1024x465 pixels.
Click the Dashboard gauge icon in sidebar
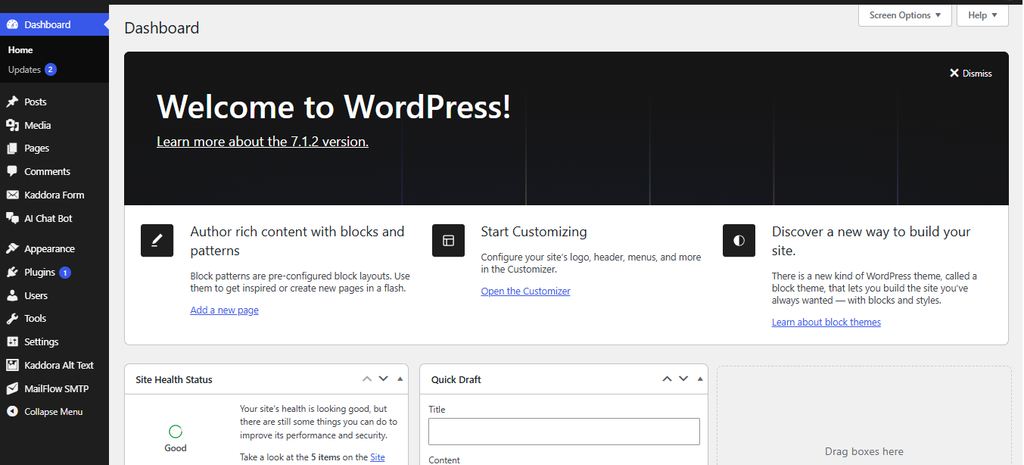(x=12, y=25)
